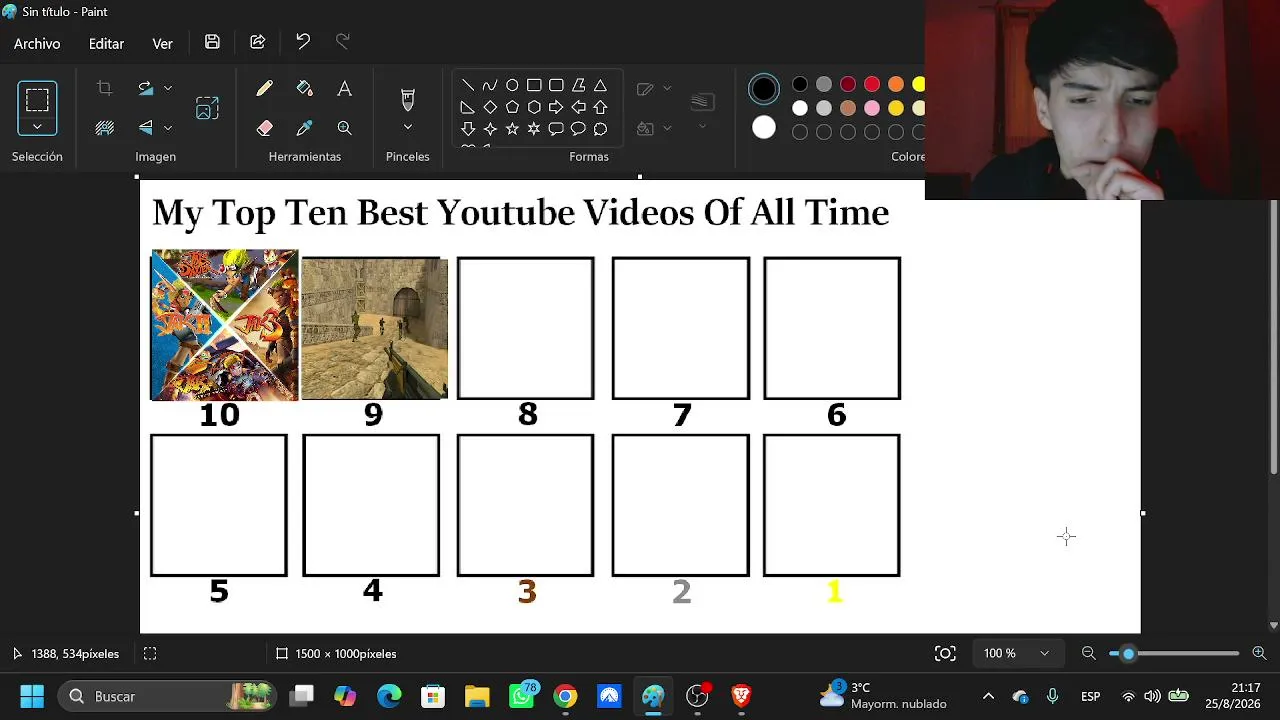Viewport: 1280px width, 720px height.
Task: Click the screenshot capture icon in status bar
Action: pyautogui.click(x=945, y=653)
